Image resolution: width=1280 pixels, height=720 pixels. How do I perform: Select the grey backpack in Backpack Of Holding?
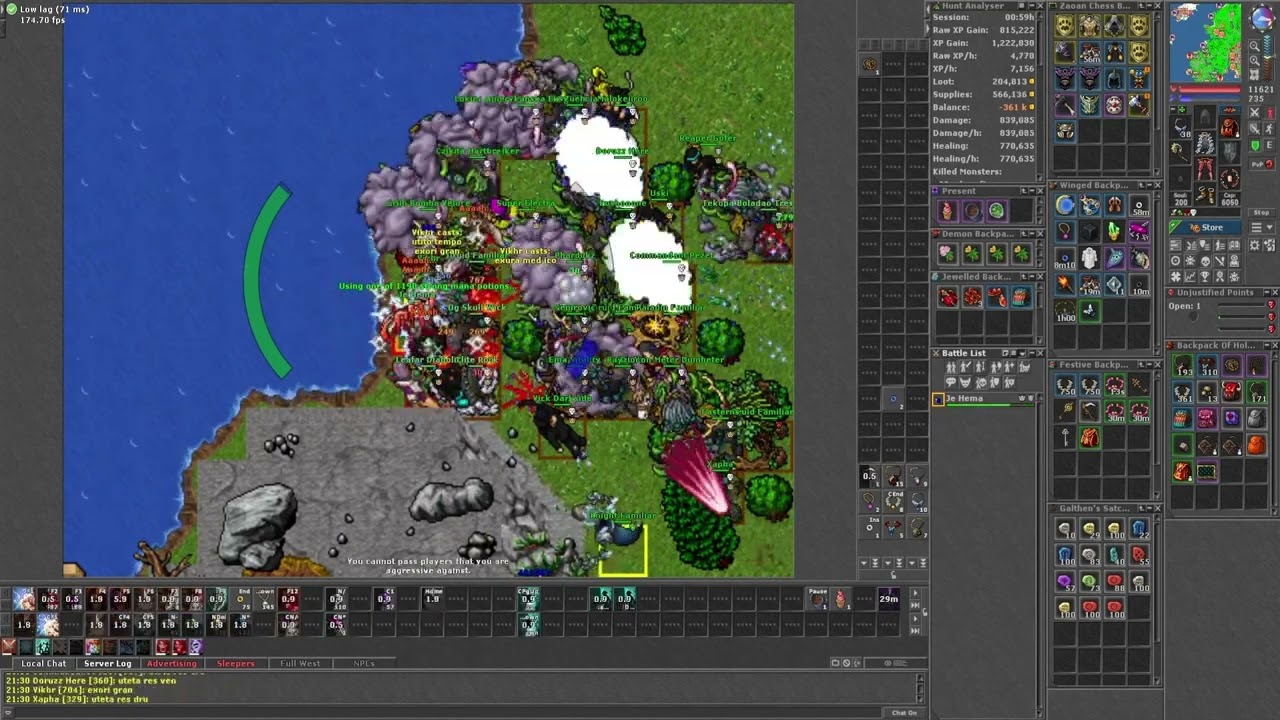pyautogui.click(x=1257, y=418)
